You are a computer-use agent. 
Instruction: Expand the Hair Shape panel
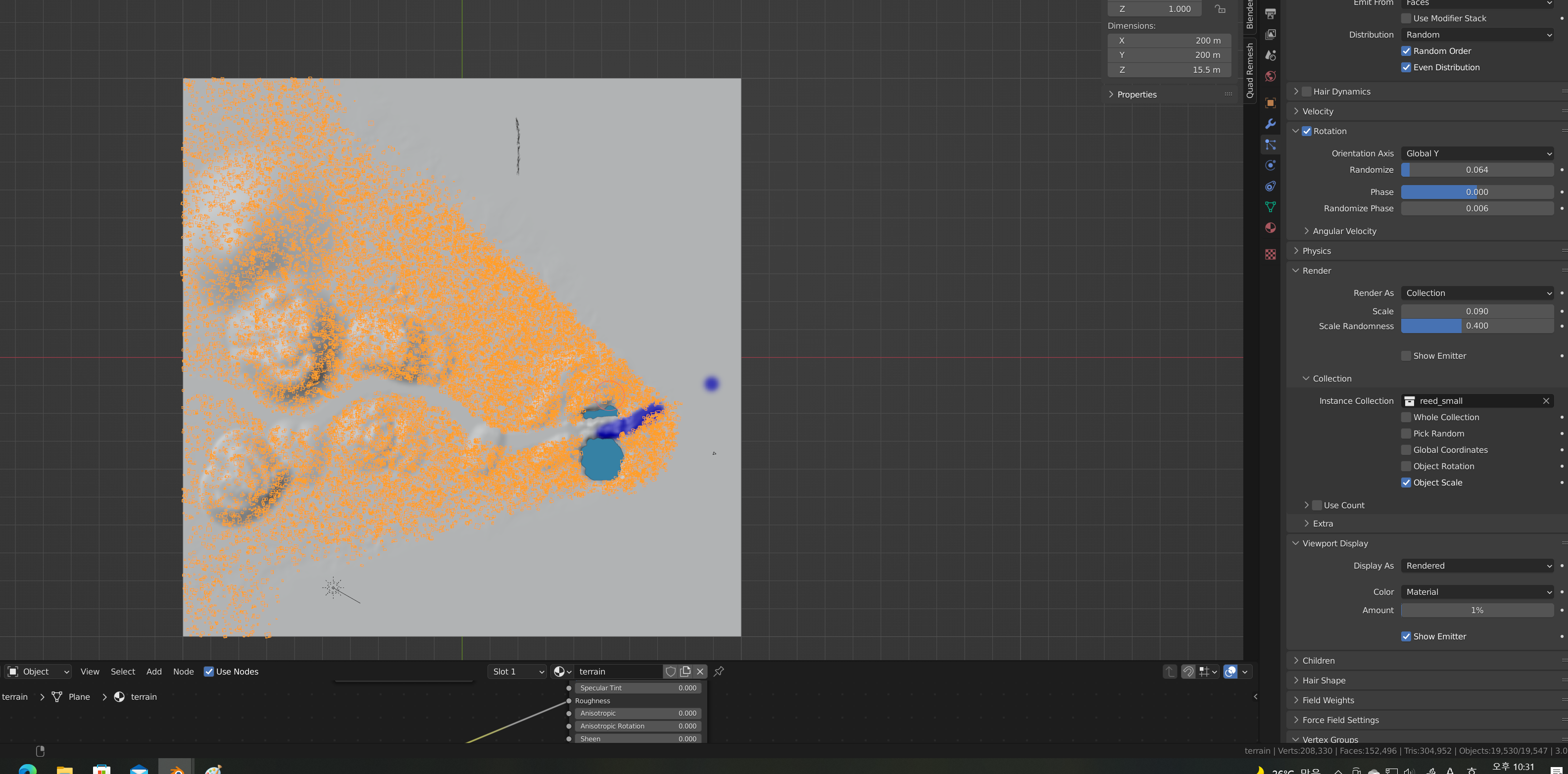(1324, 680)
